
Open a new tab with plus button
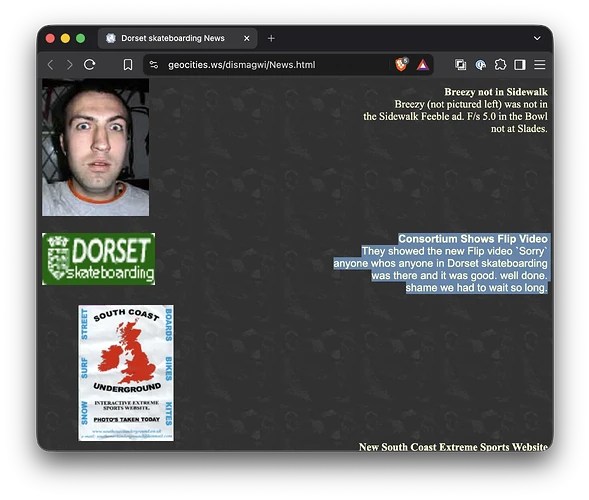pos(271,38)
